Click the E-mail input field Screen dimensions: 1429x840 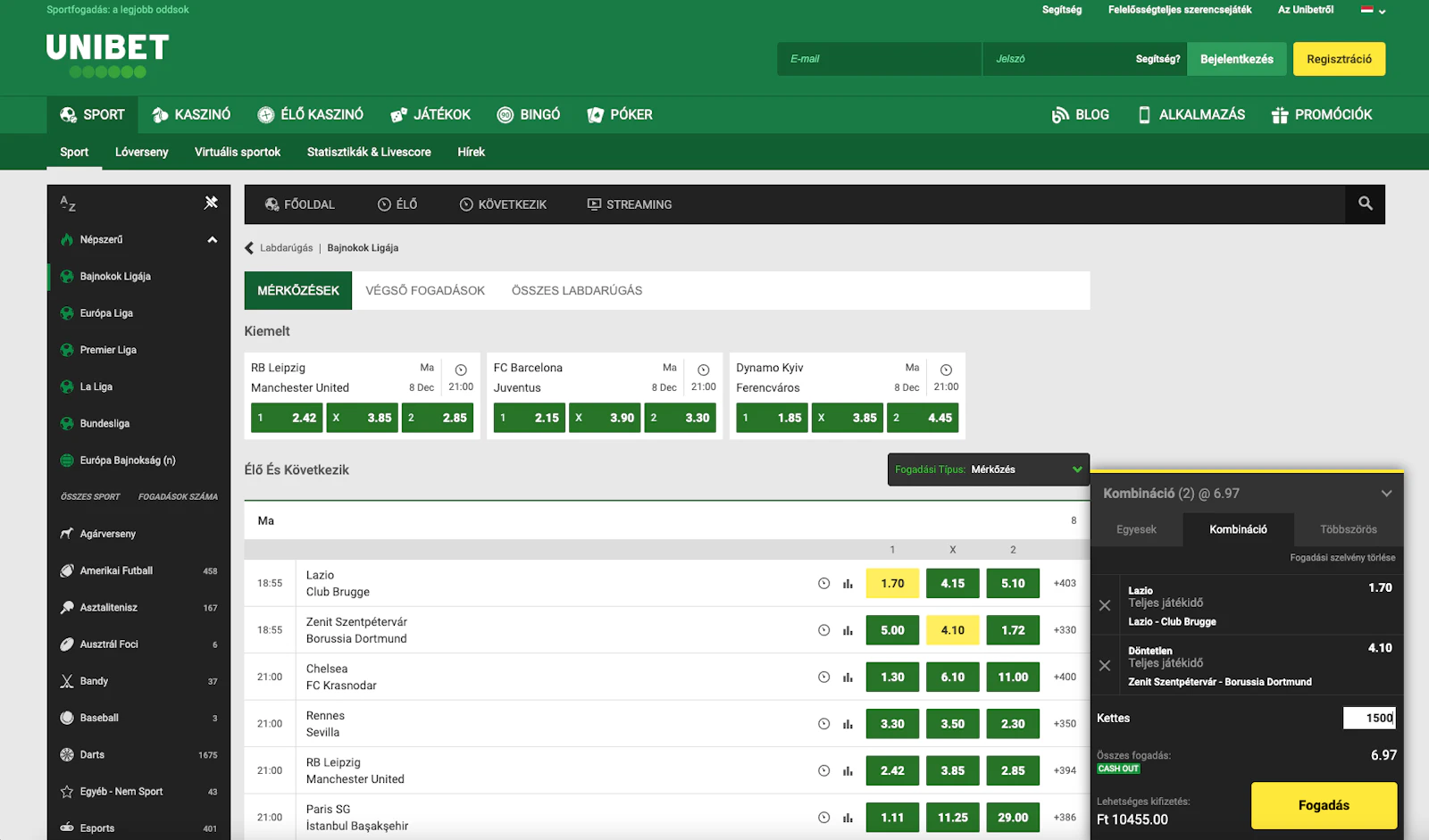pyautogui.click(x=879, y=59)
